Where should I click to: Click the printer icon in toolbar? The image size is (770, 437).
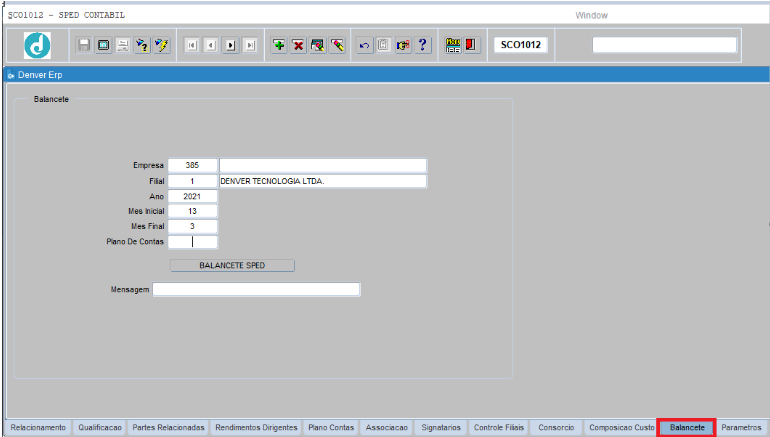point(122,45)
